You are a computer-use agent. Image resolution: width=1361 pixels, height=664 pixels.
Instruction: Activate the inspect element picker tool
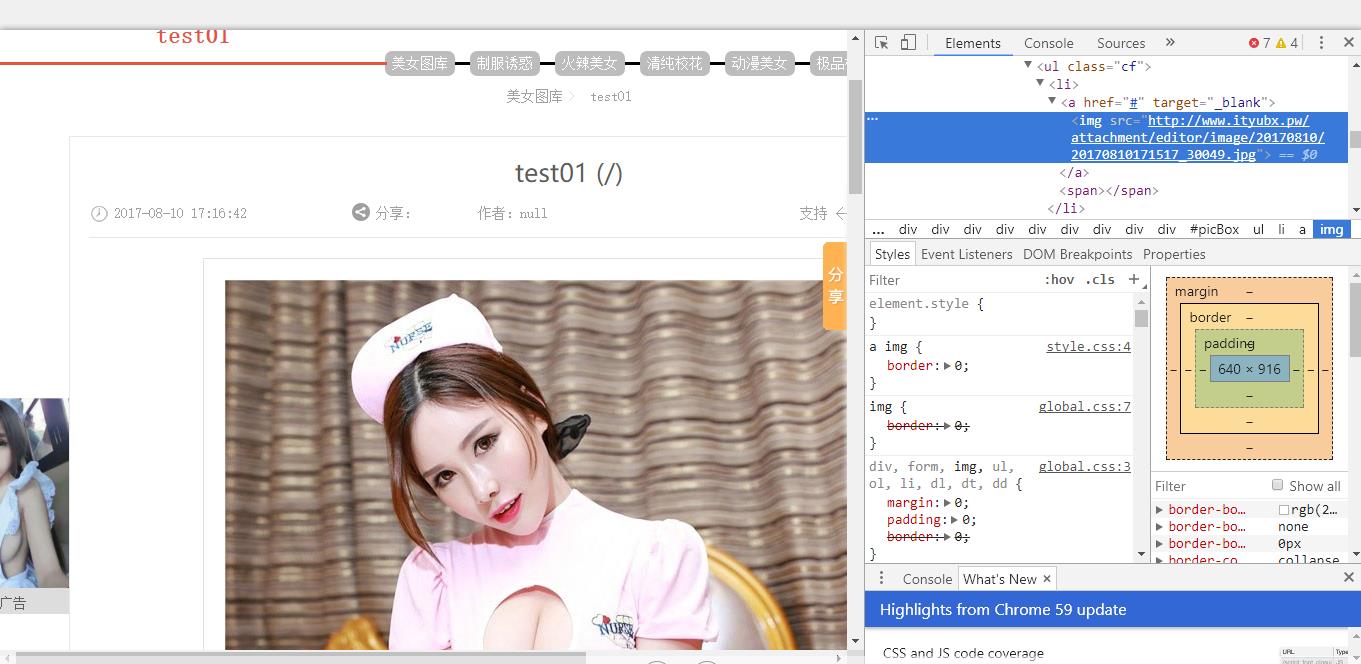[x=881, y=43]
